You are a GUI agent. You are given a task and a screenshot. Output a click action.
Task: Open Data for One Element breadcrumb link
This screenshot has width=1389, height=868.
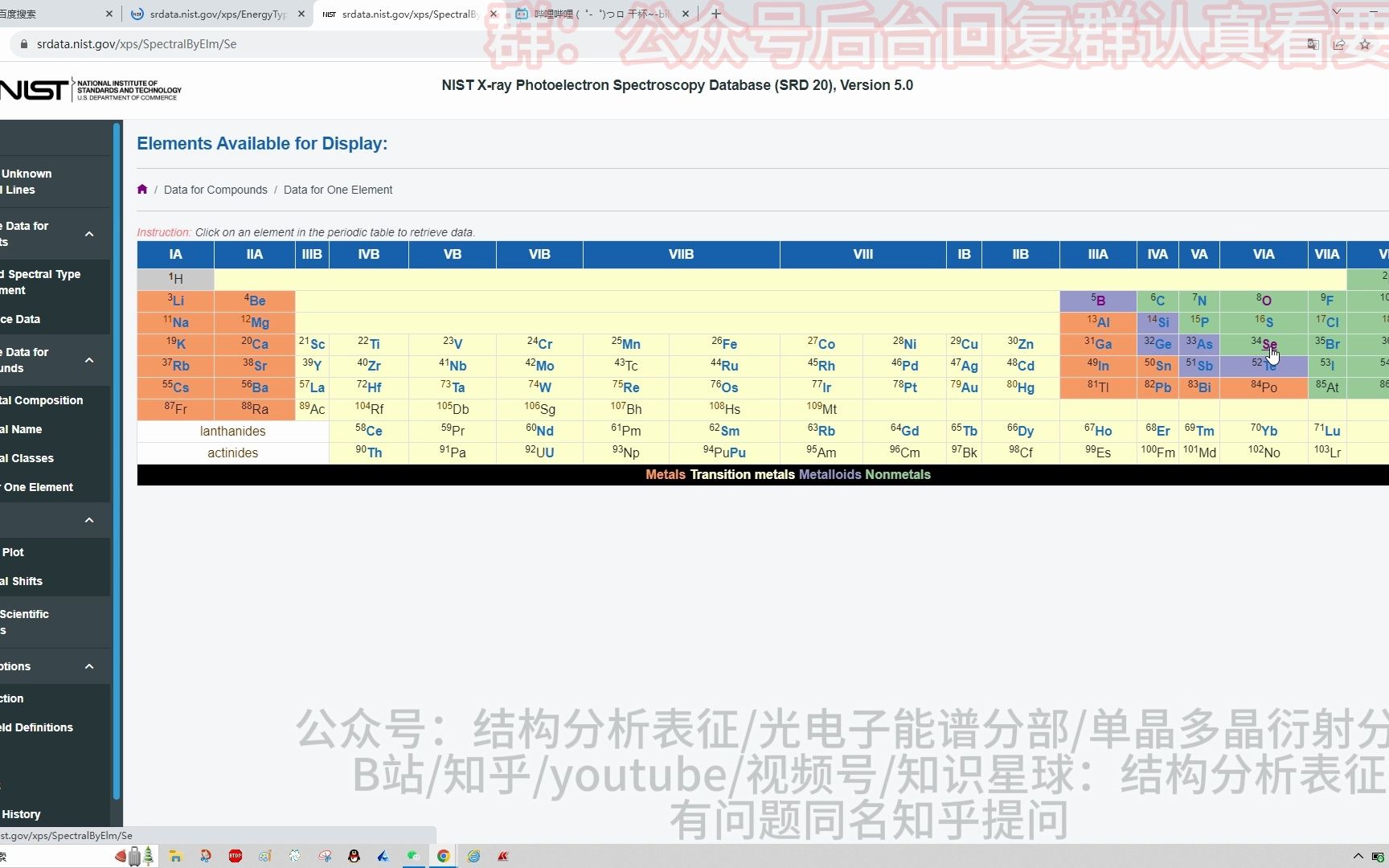click(x=338, y=190)
